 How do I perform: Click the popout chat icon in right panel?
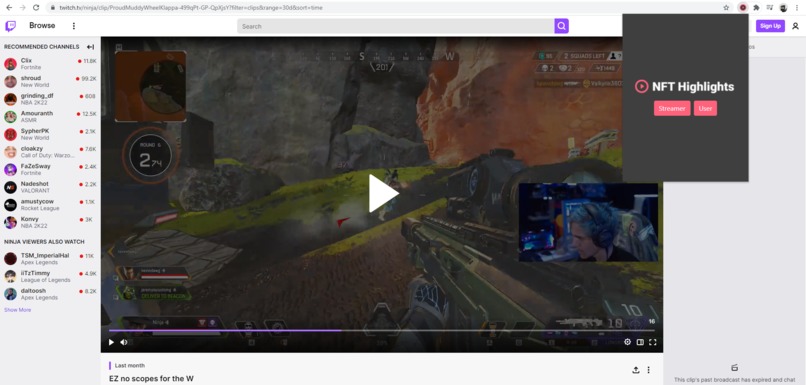(735, 368)
